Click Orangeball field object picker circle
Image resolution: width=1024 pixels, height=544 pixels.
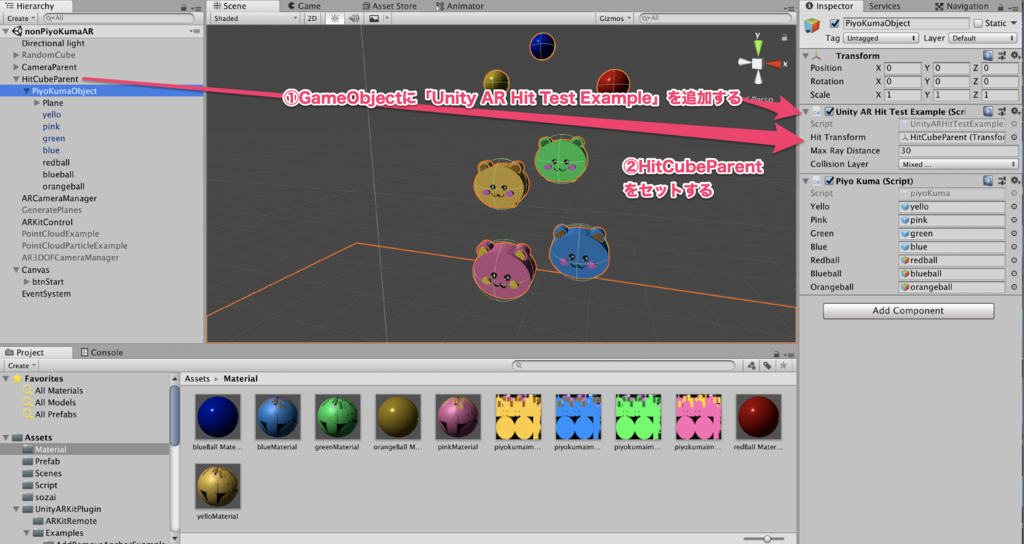1014,287
